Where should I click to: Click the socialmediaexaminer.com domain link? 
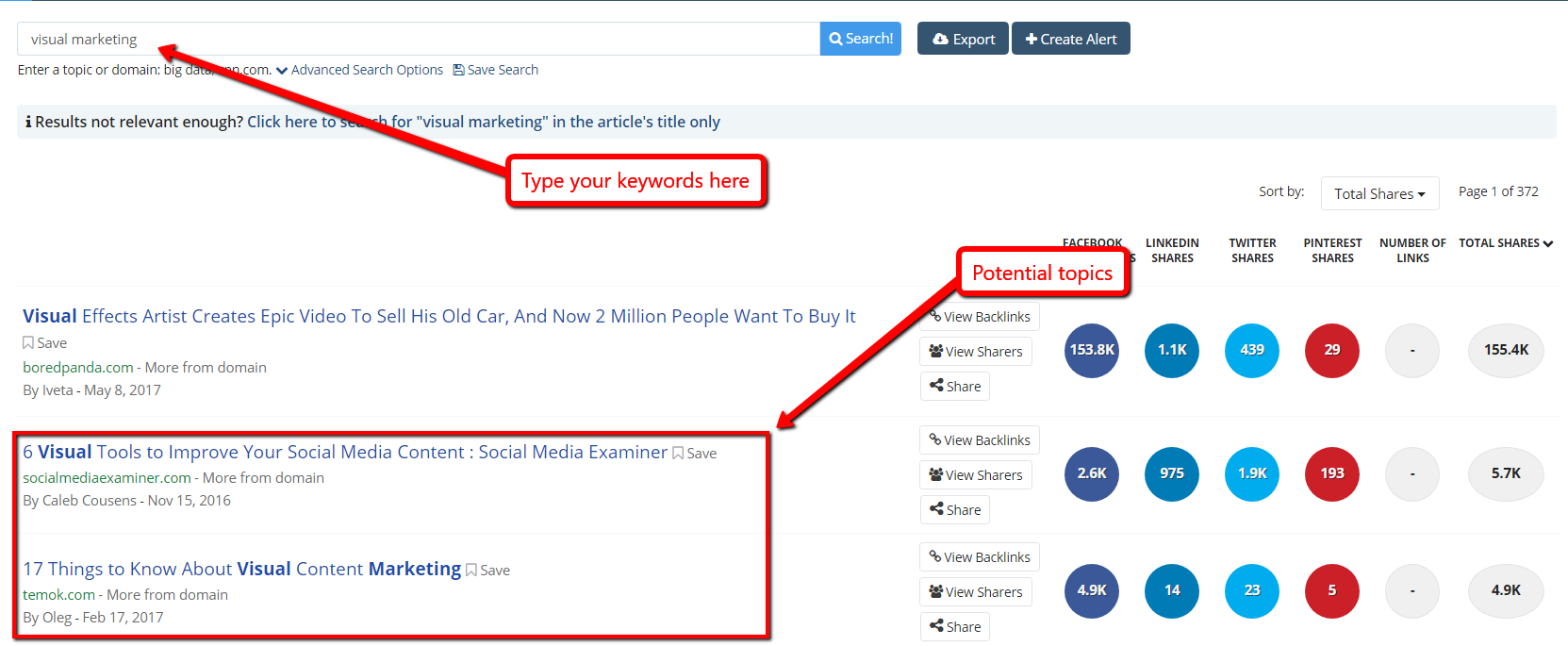click(107, 478)
